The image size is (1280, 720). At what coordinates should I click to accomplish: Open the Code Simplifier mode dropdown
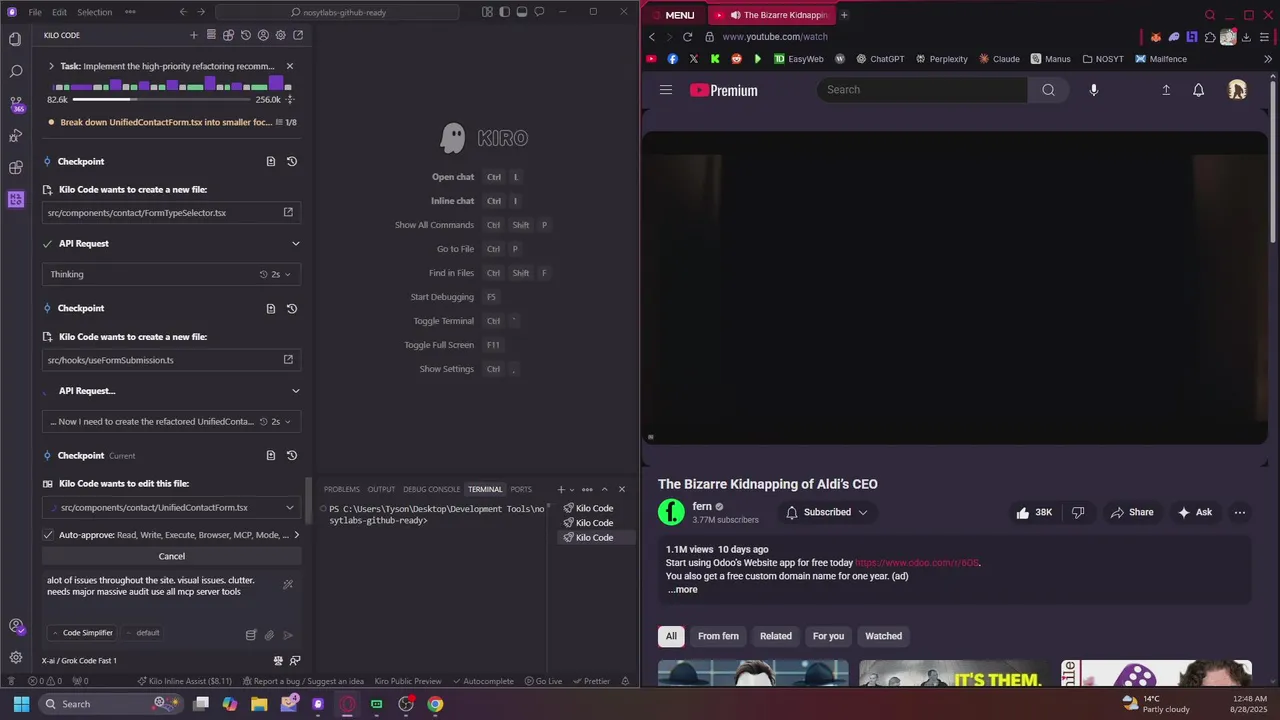coord(82,633)
